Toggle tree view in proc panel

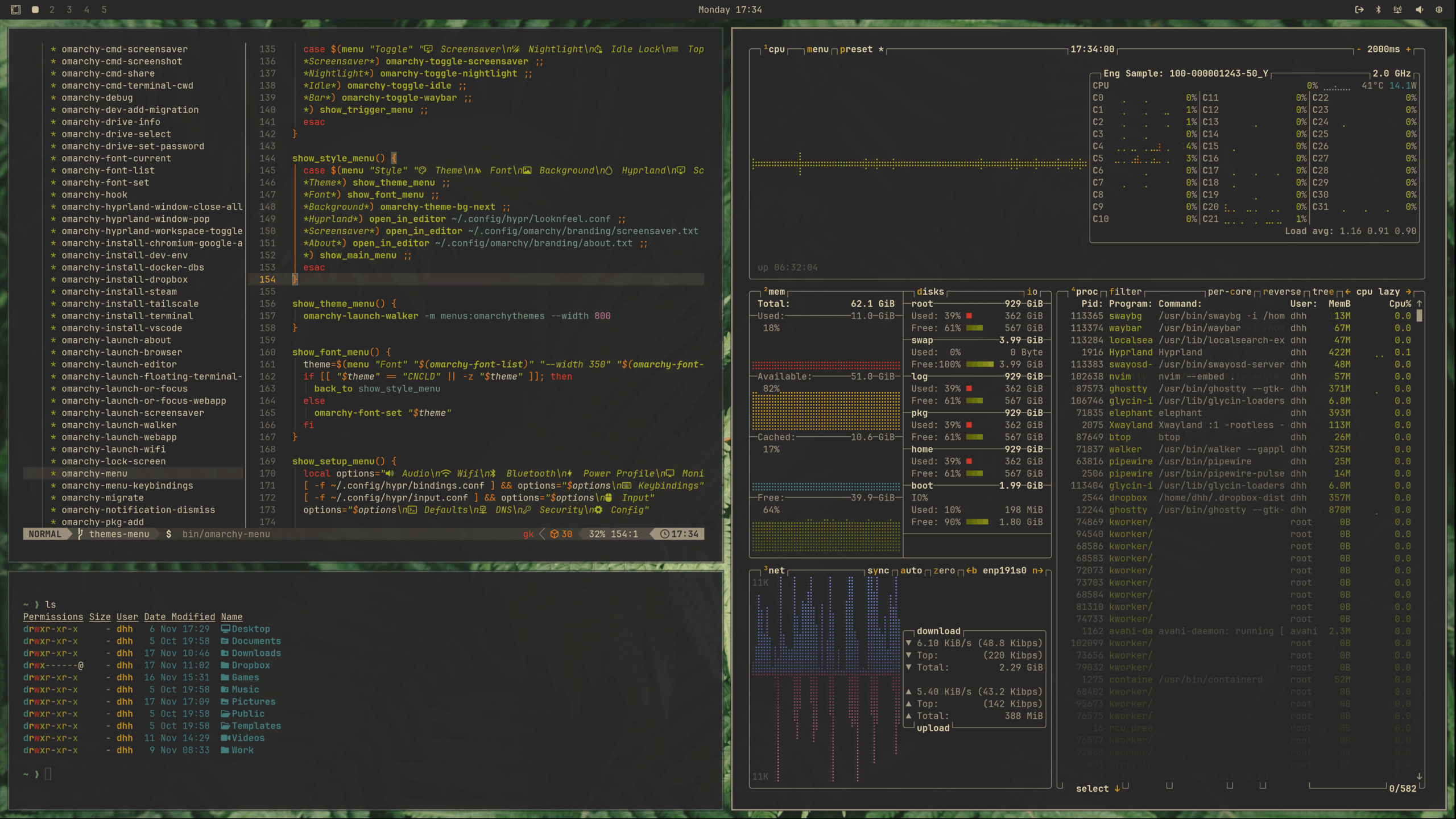pos(1322,292)
